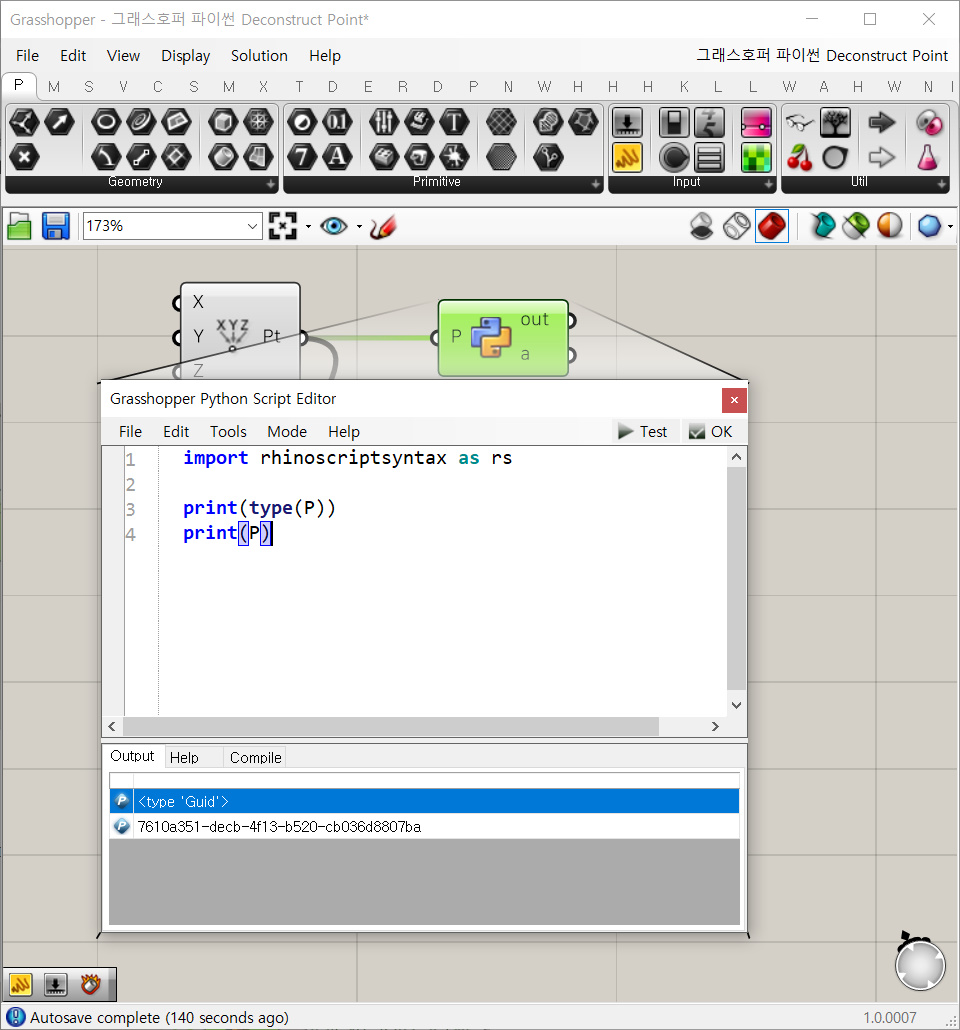Open the Display menu

click(x=185, y=56)
